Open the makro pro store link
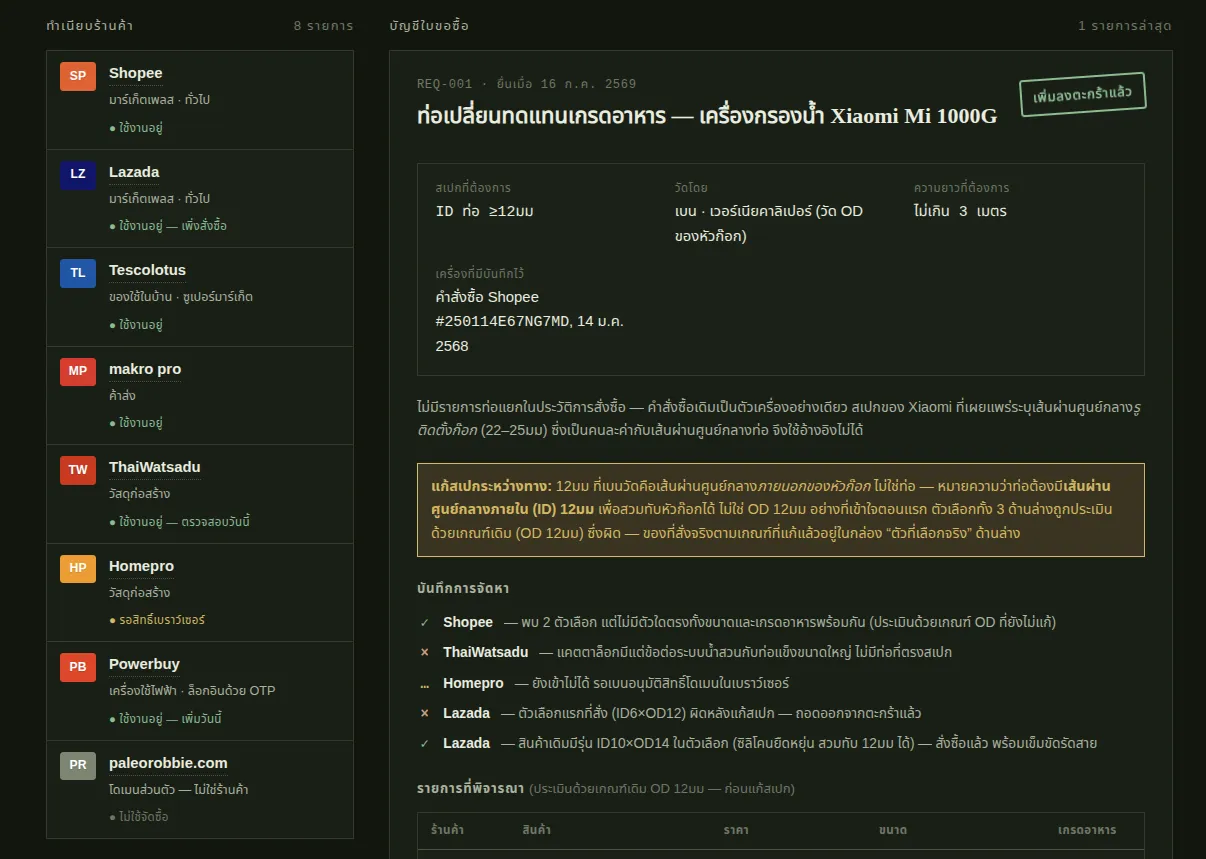 point(145,369)
